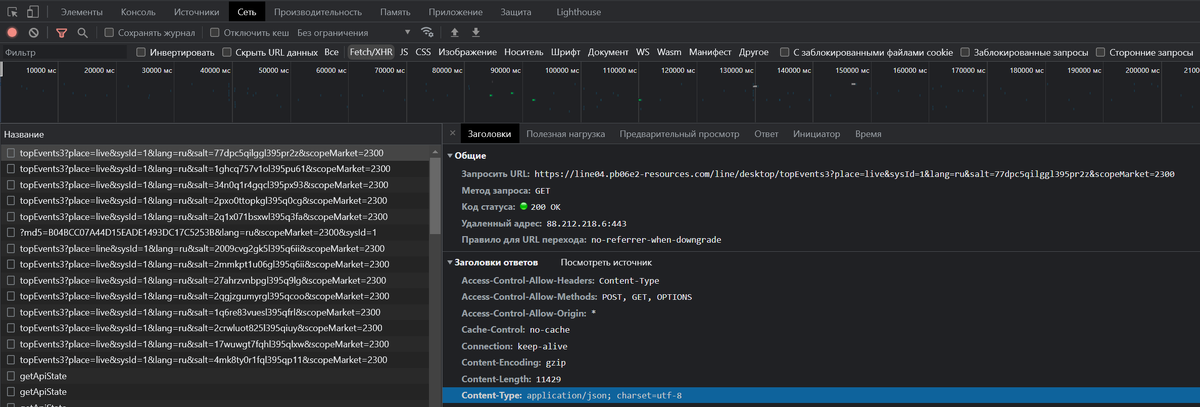The image size is (1200, 407).
Task: Click file icon of the salt=1ghcq757v1ol395pu61 request
Action: click(x=11, y=169)
